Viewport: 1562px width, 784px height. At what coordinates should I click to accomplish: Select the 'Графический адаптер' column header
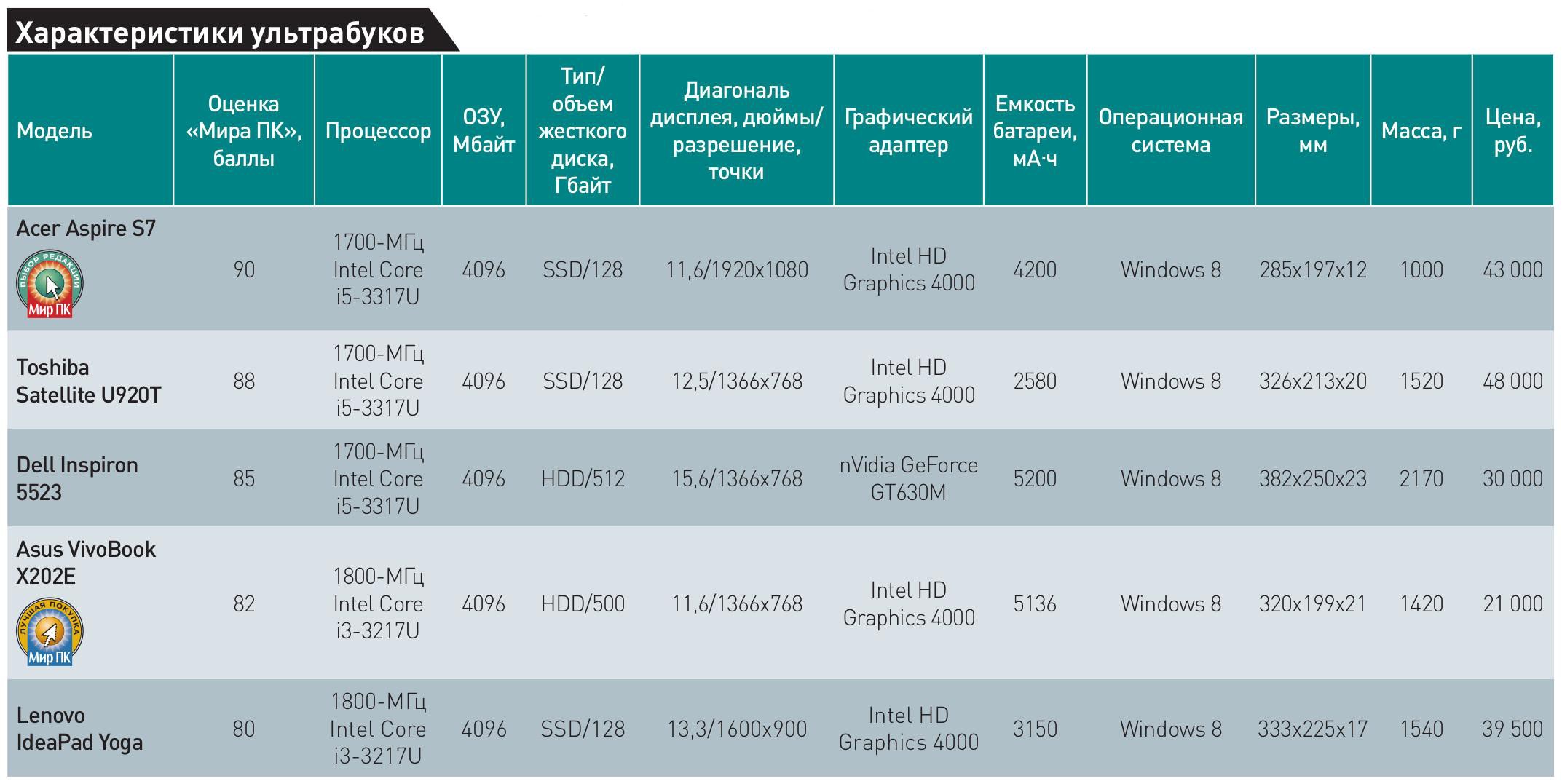tap(908, 131)
